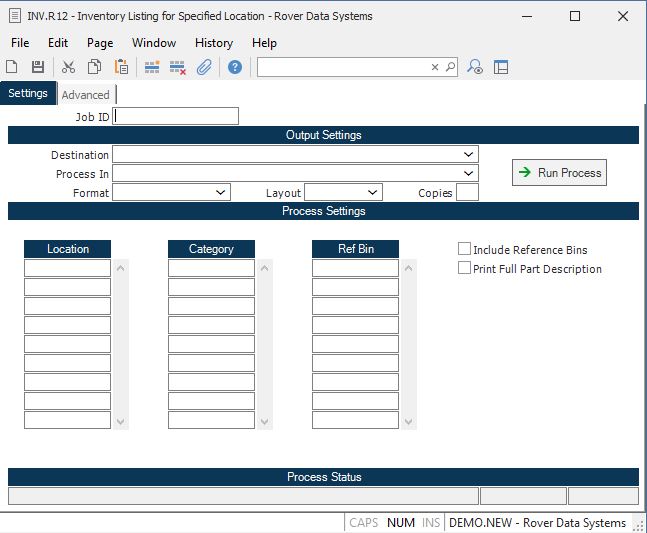Expand the Format dropdown list

pos(221,192)
